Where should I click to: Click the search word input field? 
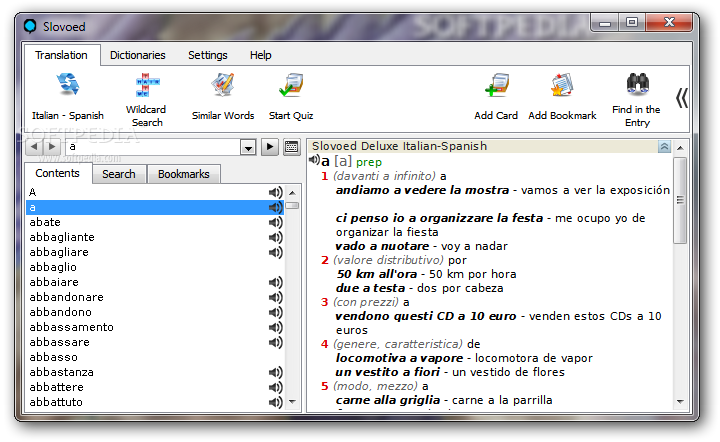click(154, 147)
